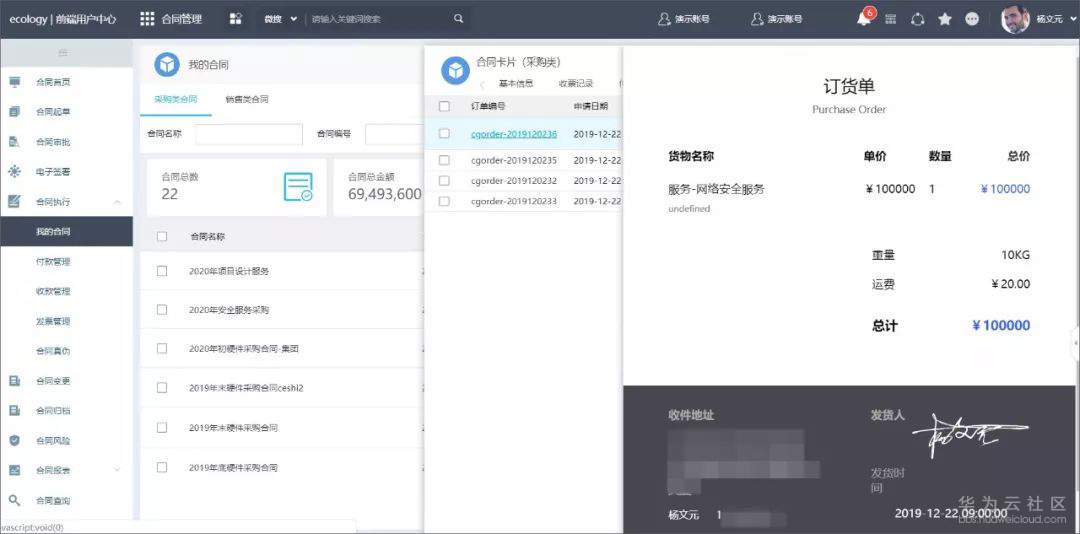Tick select-all checkbox beside 订单编号 header
This screenshot has height=534, width=1080.
click(x=444, y=106)
